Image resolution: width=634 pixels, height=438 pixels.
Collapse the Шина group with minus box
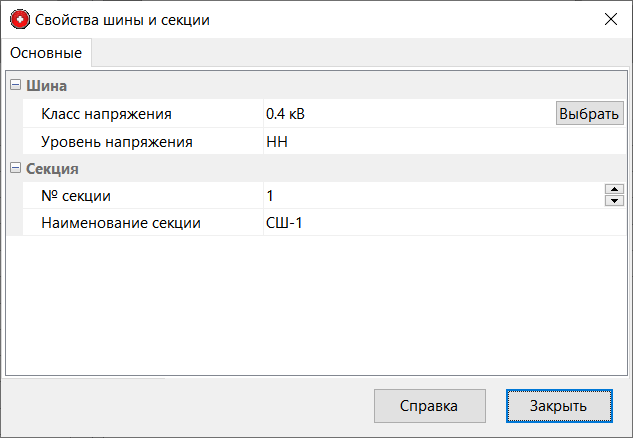(x=15, y=86)
